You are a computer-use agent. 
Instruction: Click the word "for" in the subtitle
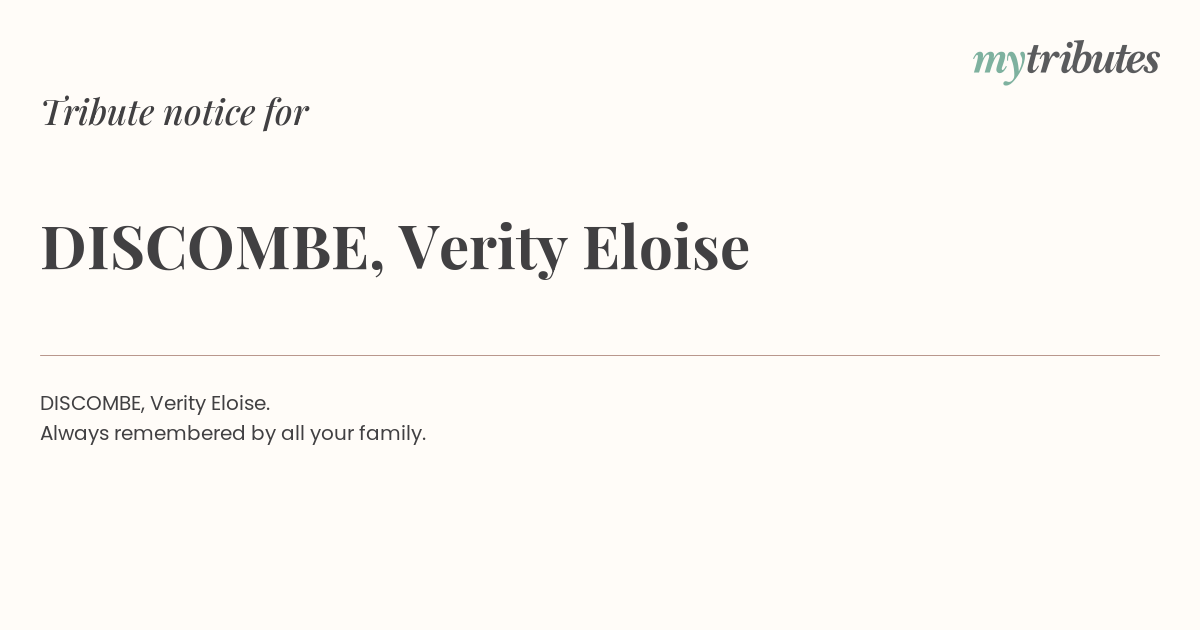pyautogui.click(x=286, y=112)
